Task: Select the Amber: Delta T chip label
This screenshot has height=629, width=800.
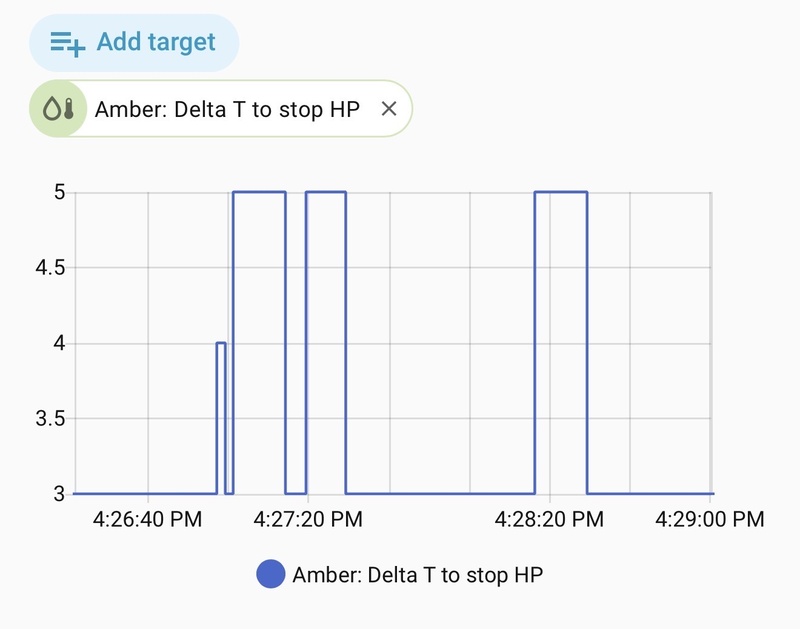Action: (x=227, y=109)
